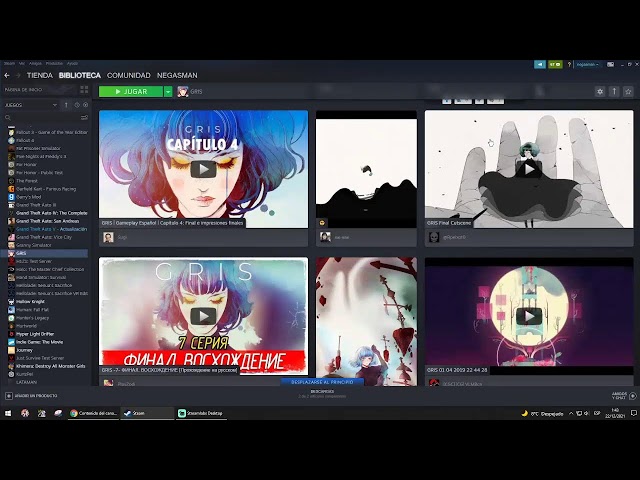
Task: Play the purple moon GRIS video
Action: tap(529, 316)
